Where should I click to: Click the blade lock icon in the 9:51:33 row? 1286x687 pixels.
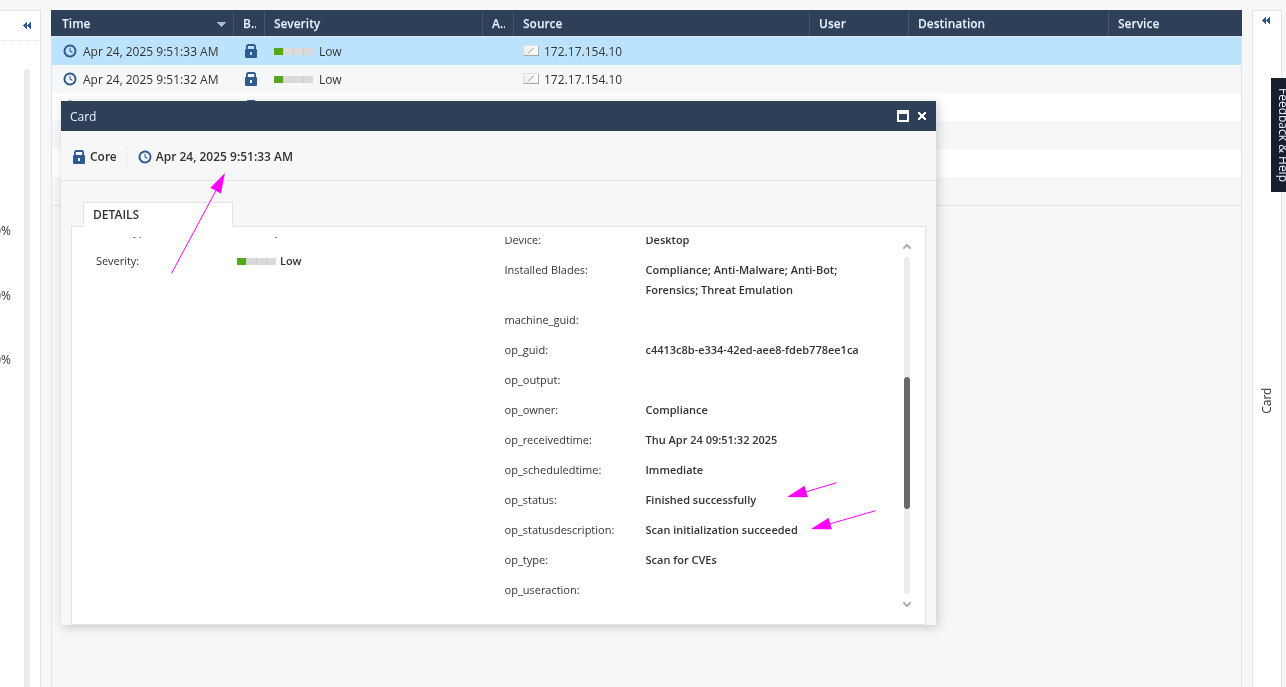250,51
